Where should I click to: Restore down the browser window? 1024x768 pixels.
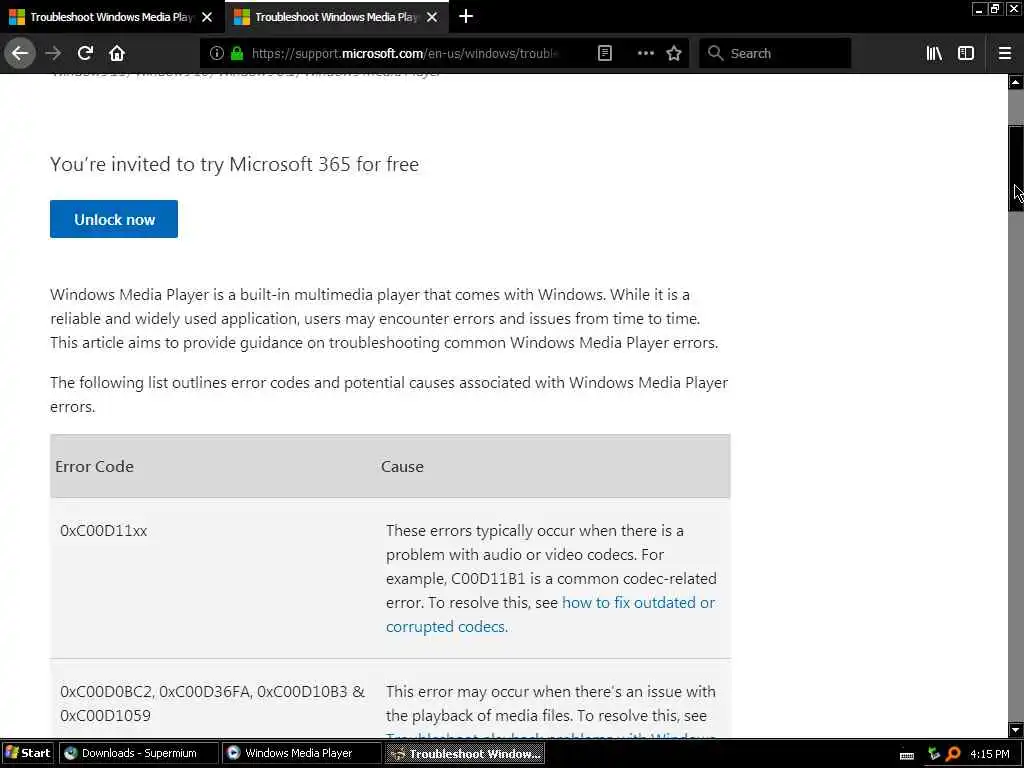coord(994,8)
